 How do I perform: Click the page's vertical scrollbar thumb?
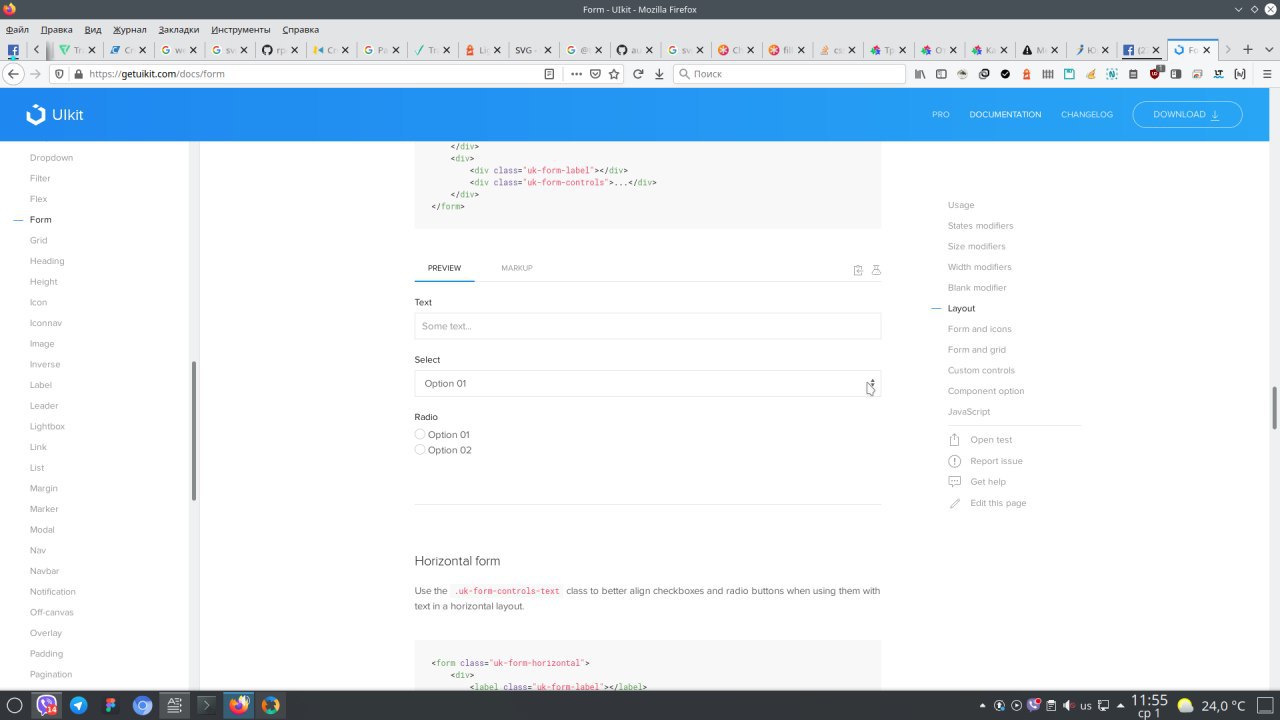1275,407
